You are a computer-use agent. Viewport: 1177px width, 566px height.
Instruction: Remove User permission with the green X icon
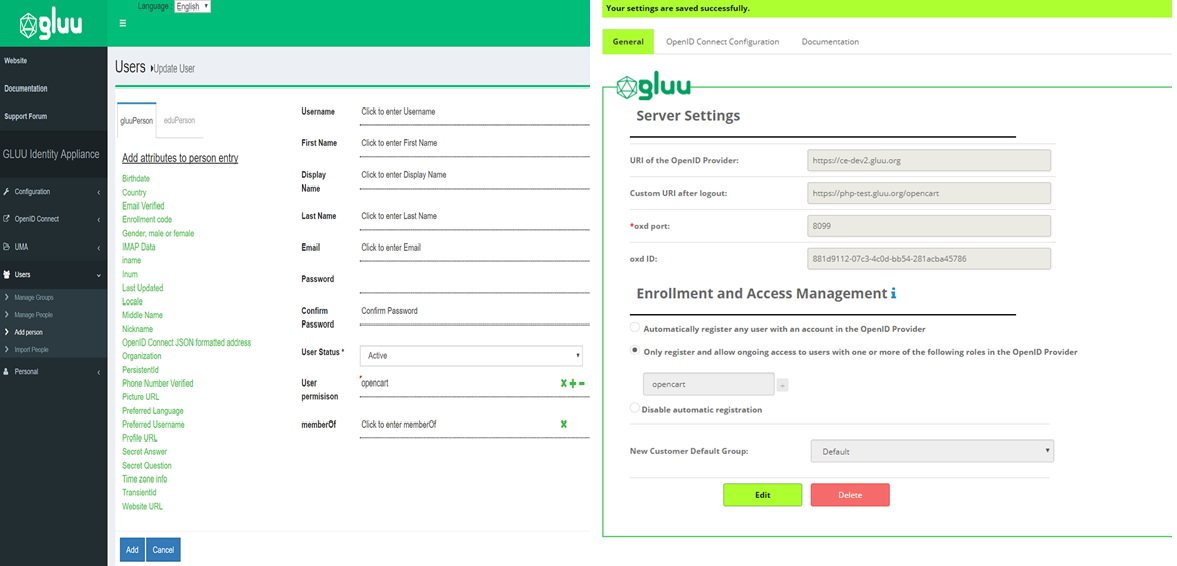click(564, 384)
